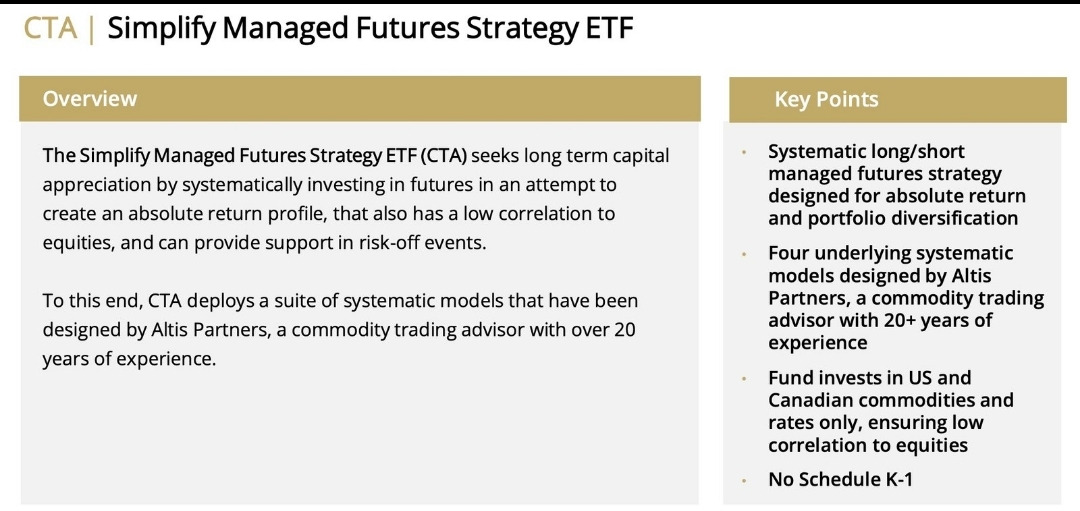Select the 'Four underlying systematic models' key point

click(x=906, y=298)
